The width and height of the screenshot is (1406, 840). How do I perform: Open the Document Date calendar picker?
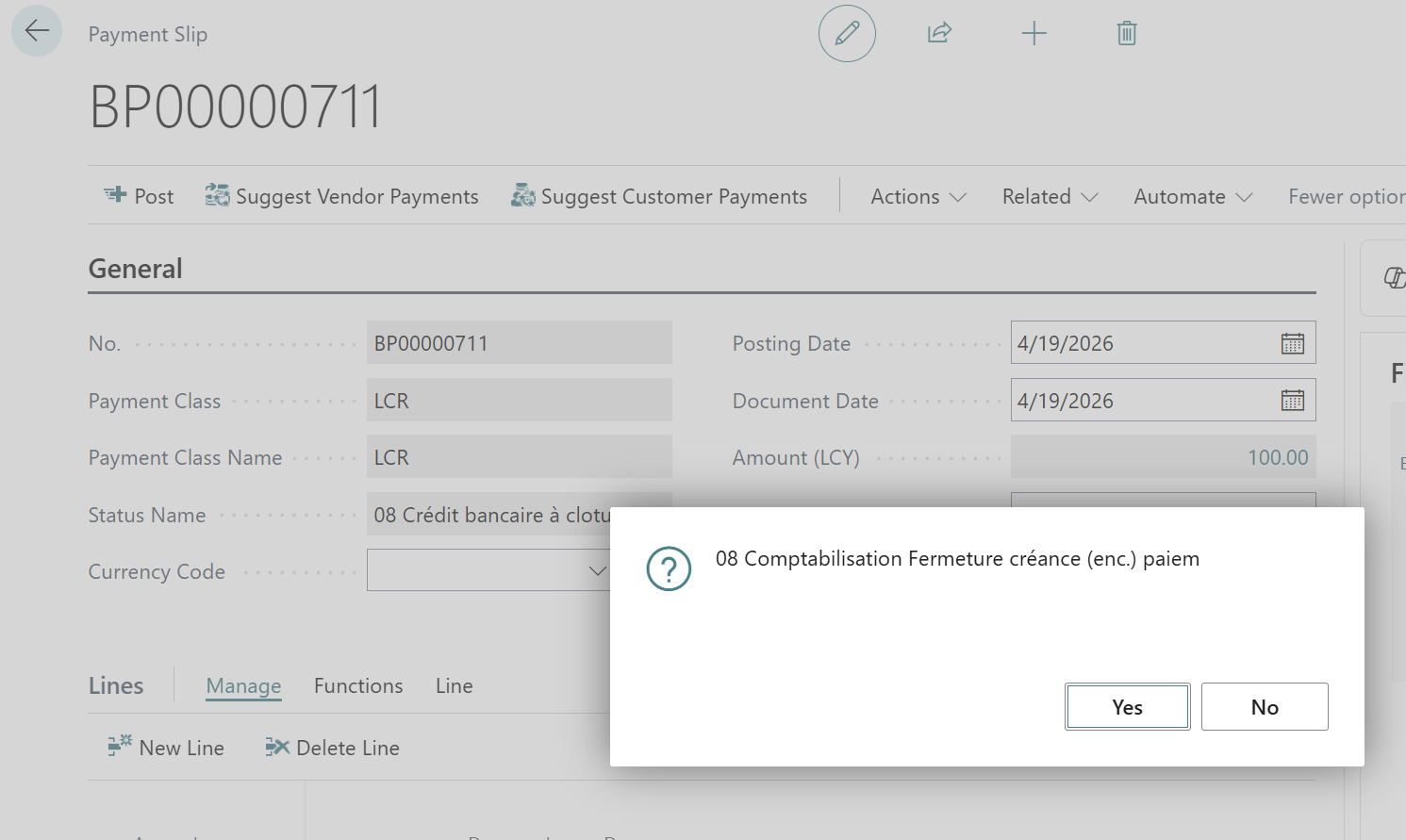click(1292, 401)
